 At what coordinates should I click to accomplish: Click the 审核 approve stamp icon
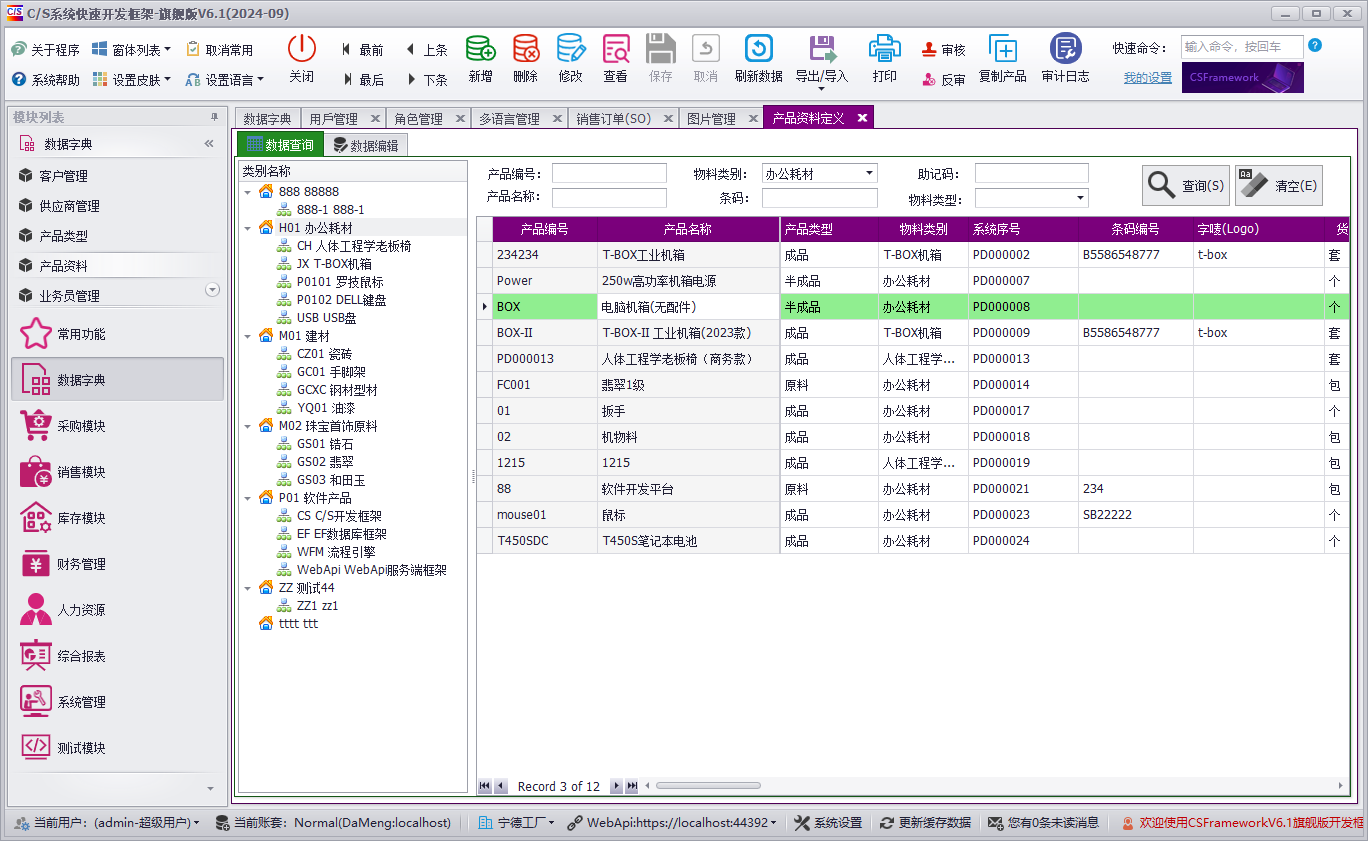930,49
